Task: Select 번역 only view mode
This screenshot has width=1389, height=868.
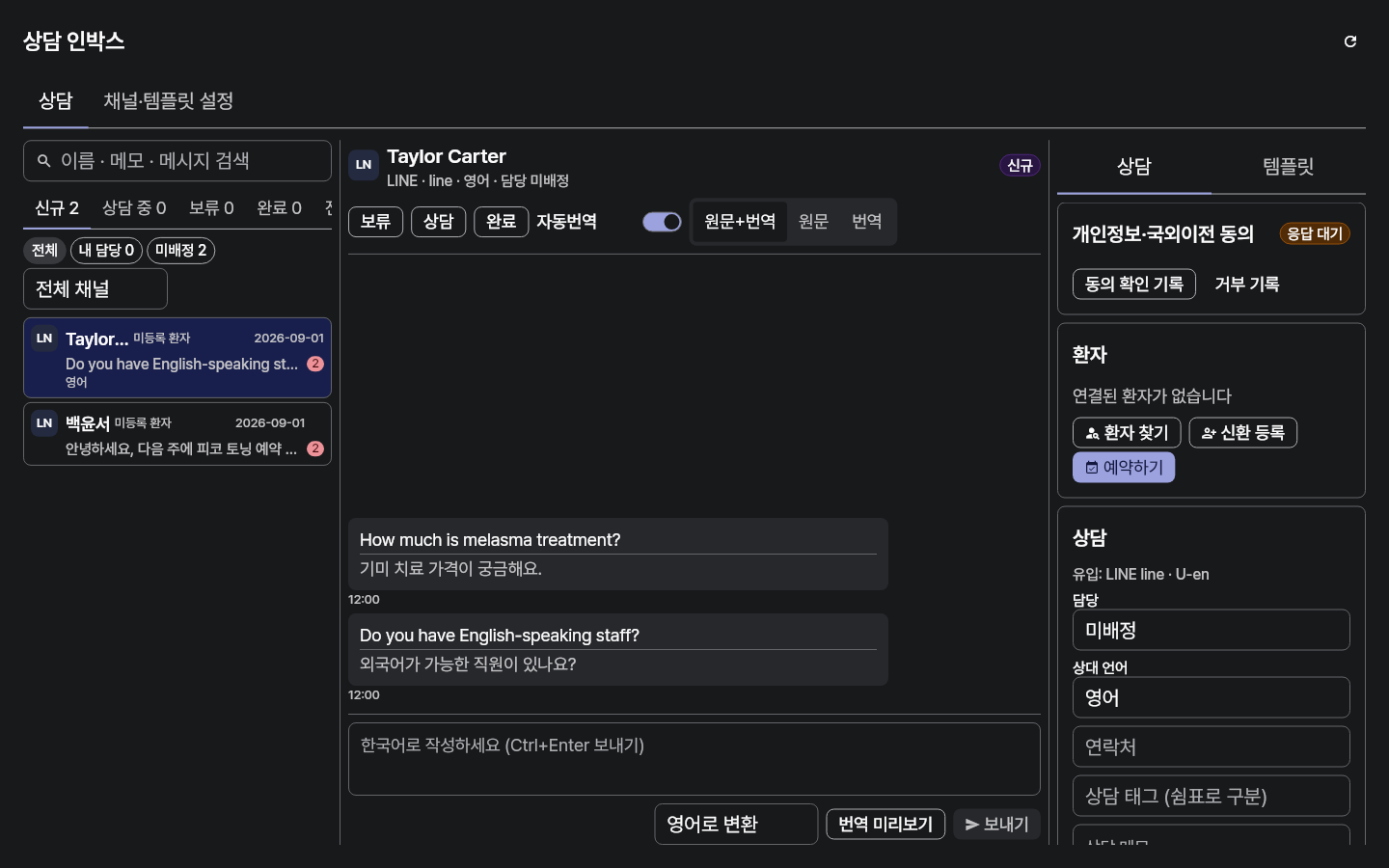Action: 867,222
